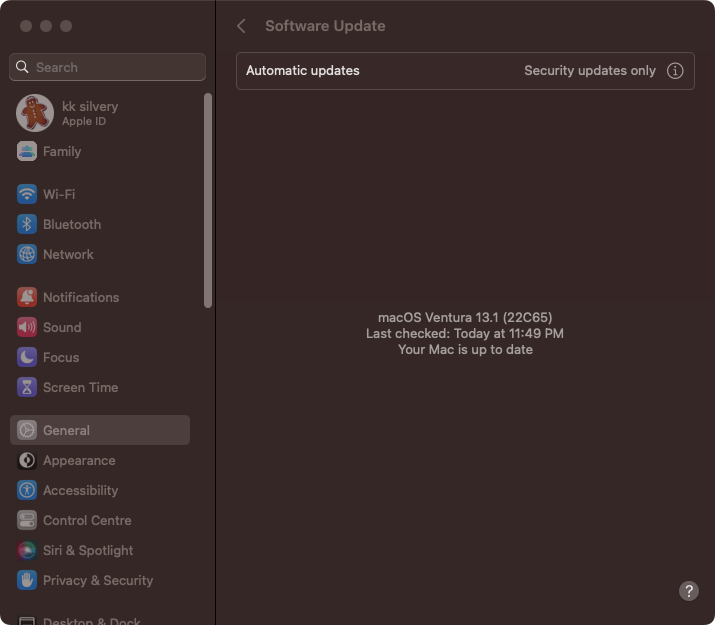Click the Notifications bell icon
Image resolution: width=715 pixels, height=625 pixels.
point(27,297)
